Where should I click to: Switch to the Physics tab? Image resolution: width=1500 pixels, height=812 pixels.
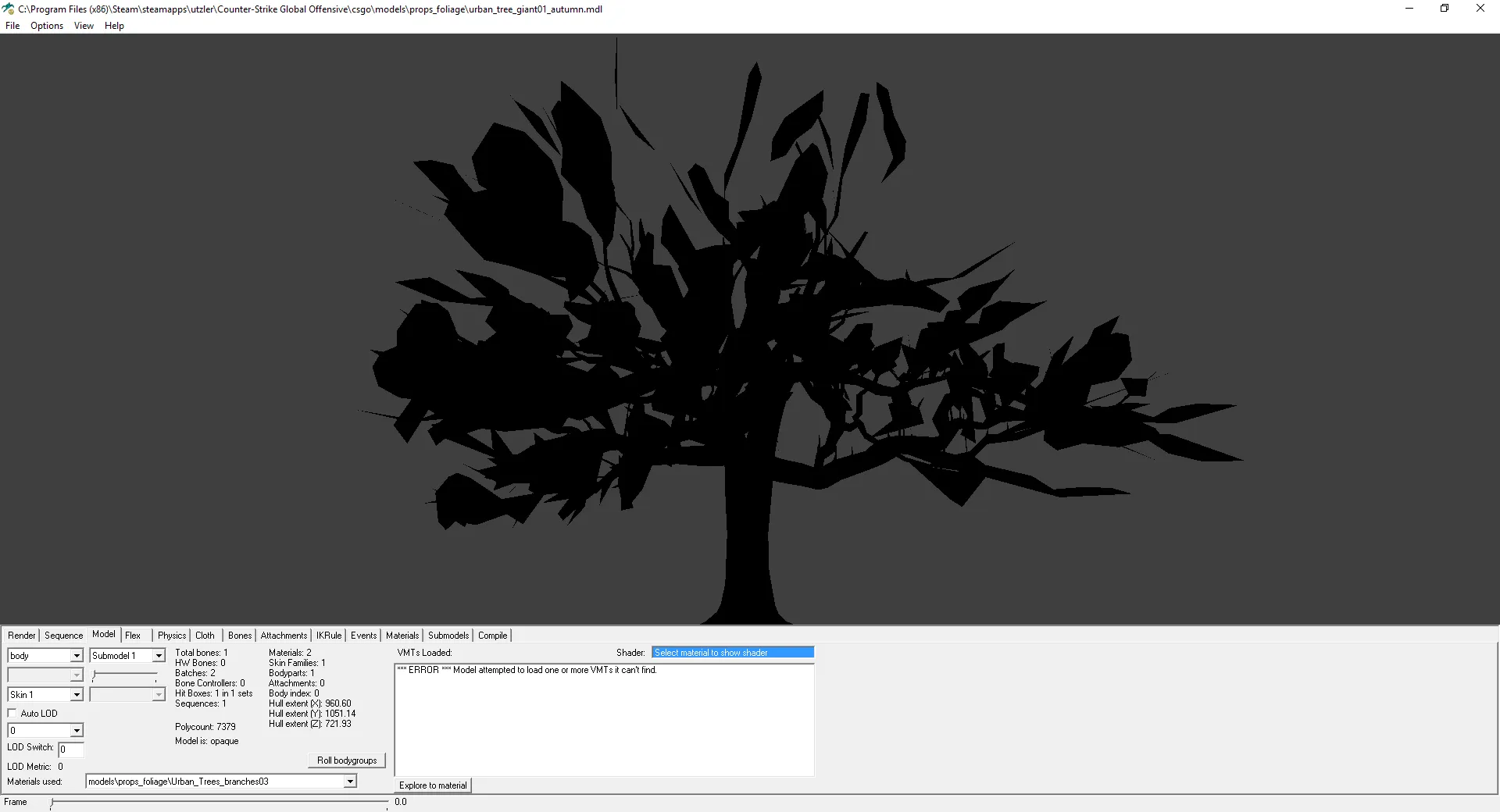tap(172, 636)
